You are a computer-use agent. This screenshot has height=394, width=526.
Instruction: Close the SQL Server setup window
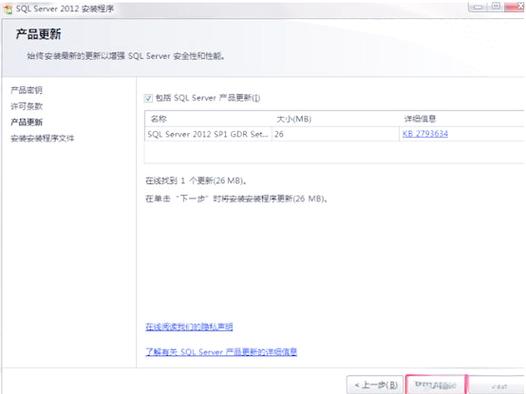click(514, 7)
